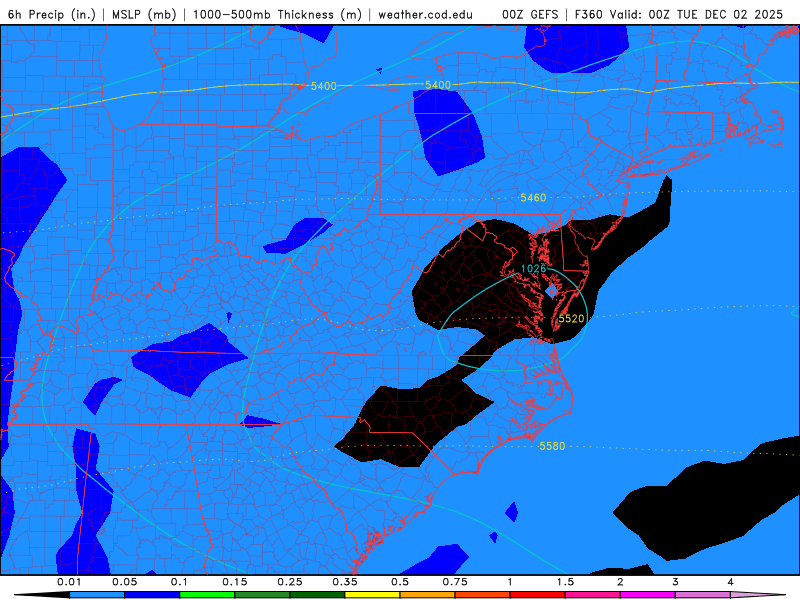Select the 1026 isobar label on map
Viewport: 800px width, 600px height.
pyautogui.click(x=533, y=268)
